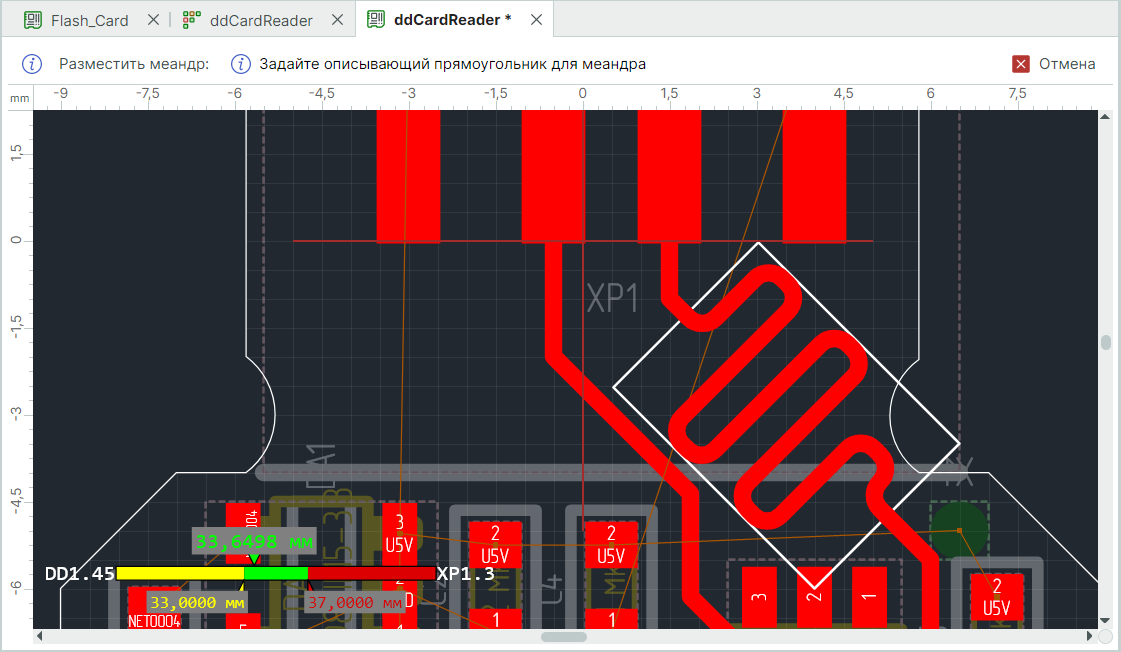Click the round button in bottom-right corner
Viewport: 1121px width, 652px height.
pos(1105,636)
